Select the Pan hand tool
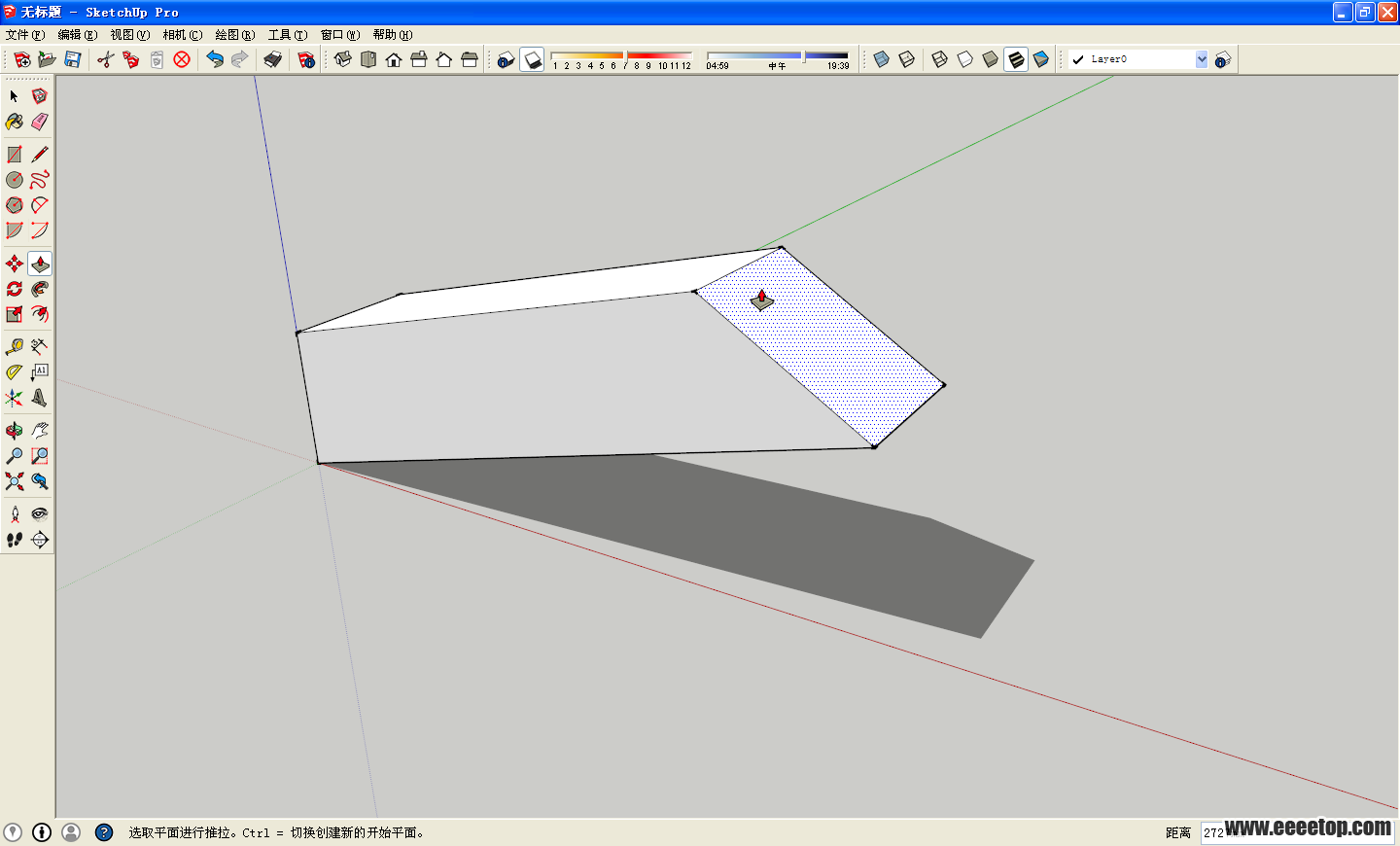 pos(40,431)
